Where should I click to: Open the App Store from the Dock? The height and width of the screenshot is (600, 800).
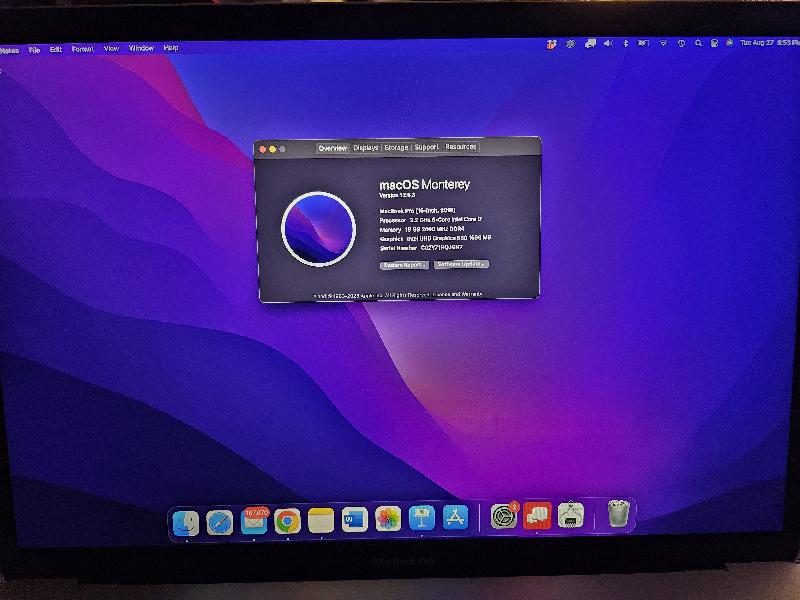(455, 518)
